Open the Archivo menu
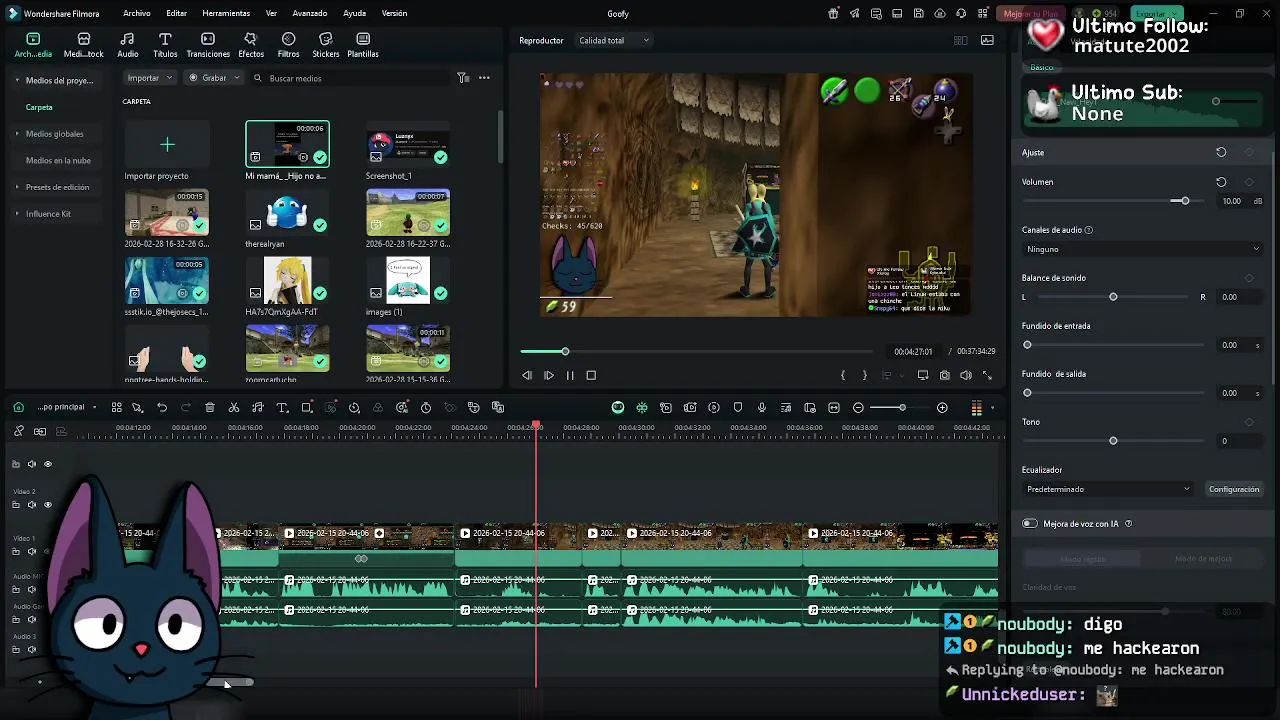 (137, 13)
